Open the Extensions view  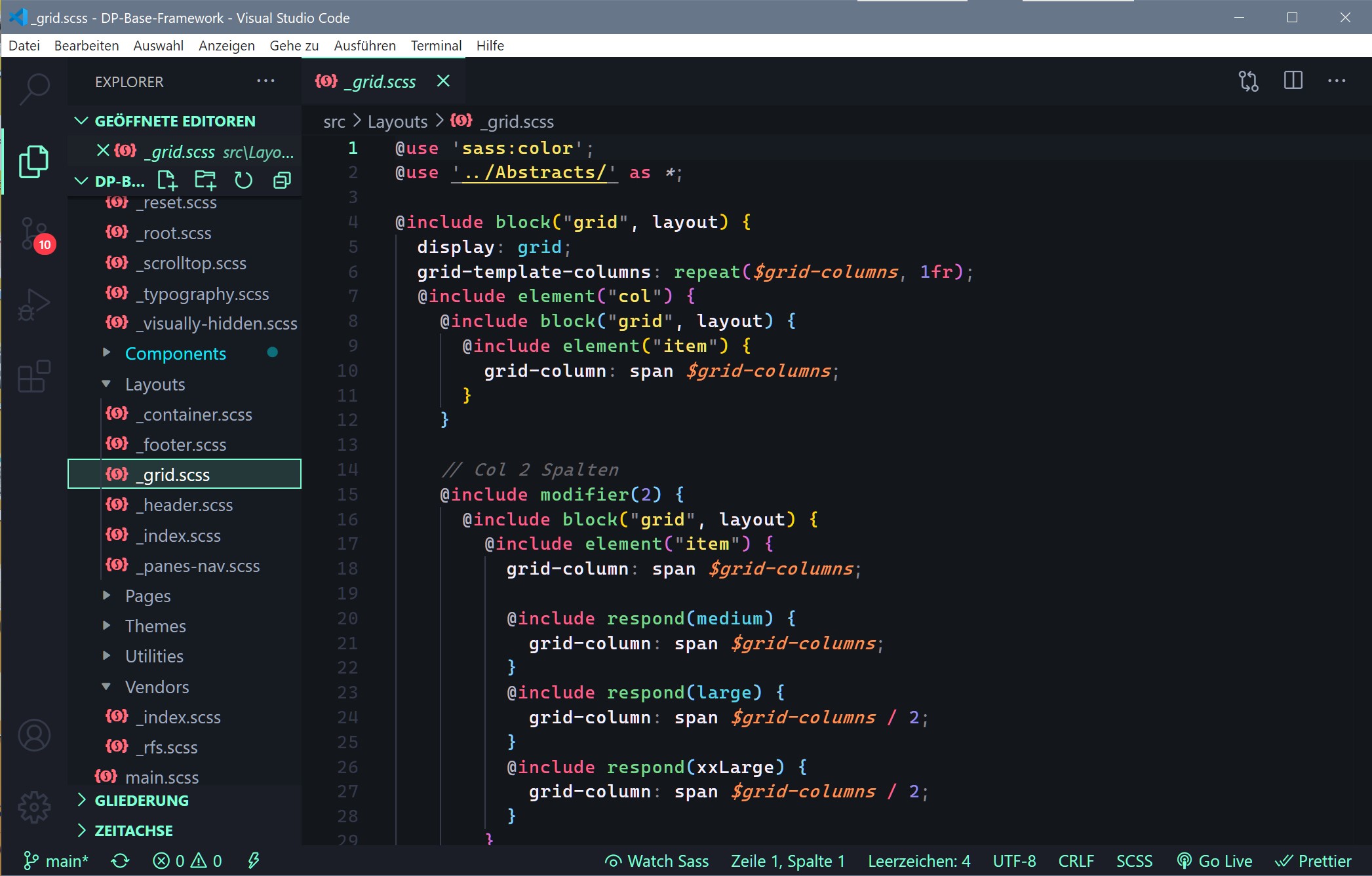34,376
